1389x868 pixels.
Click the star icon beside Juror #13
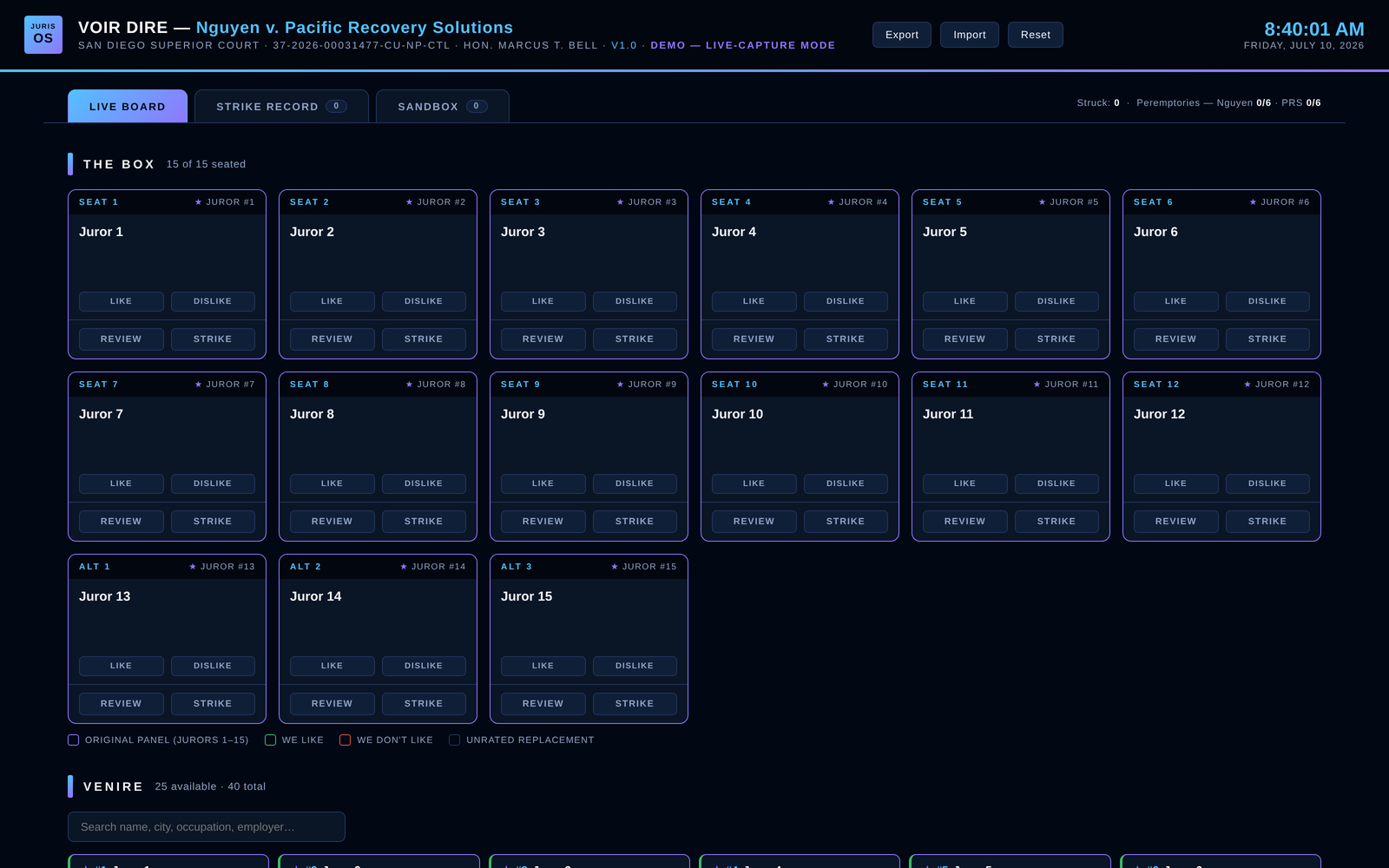click(193, 567)
